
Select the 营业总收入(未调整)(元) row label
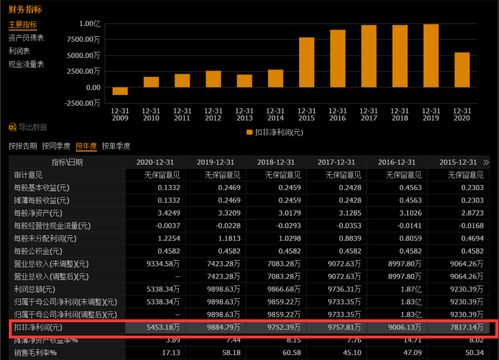coord(51,264)
